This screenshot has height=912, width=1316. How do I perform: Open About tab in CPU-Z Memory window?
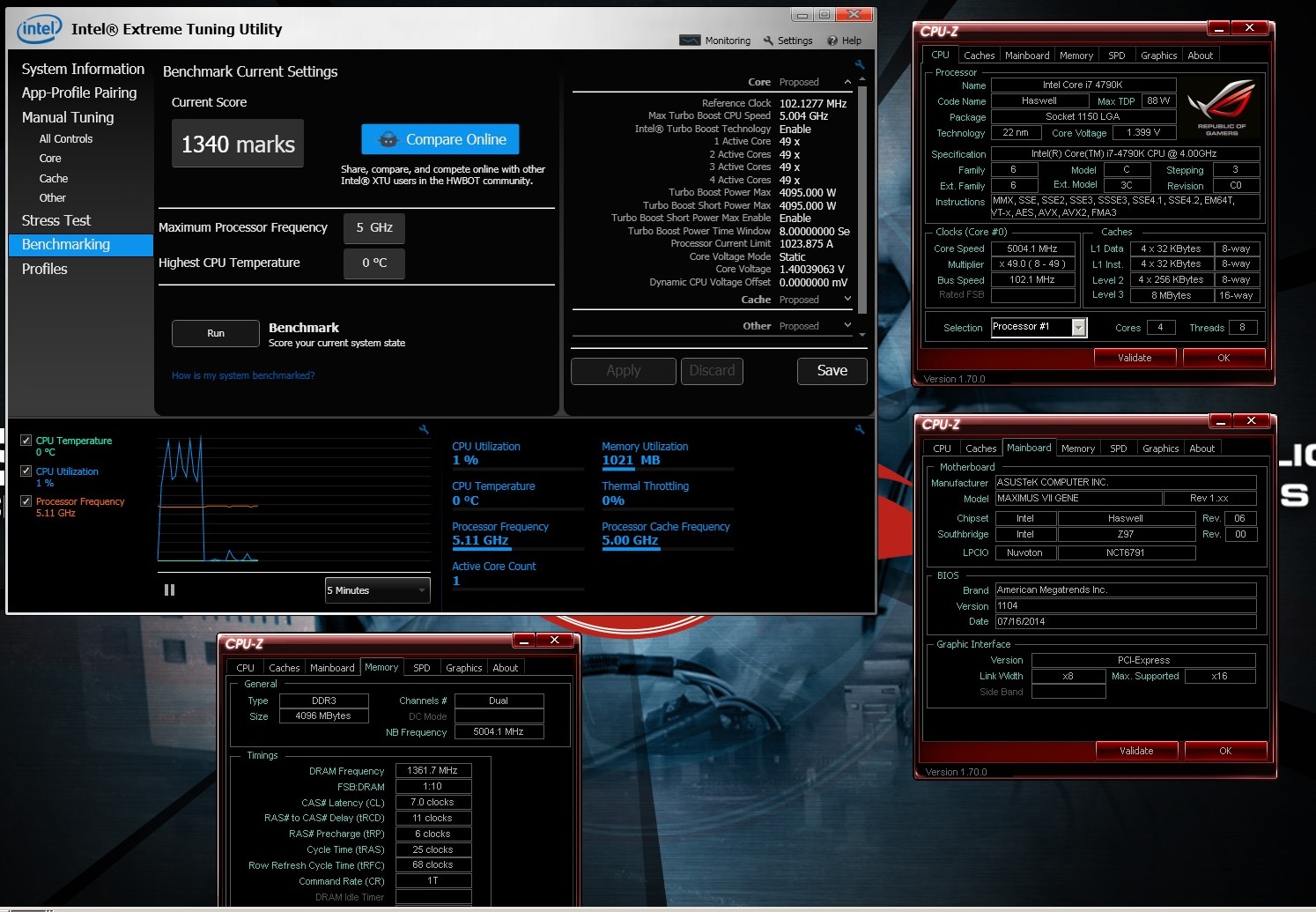coord(506,668)
